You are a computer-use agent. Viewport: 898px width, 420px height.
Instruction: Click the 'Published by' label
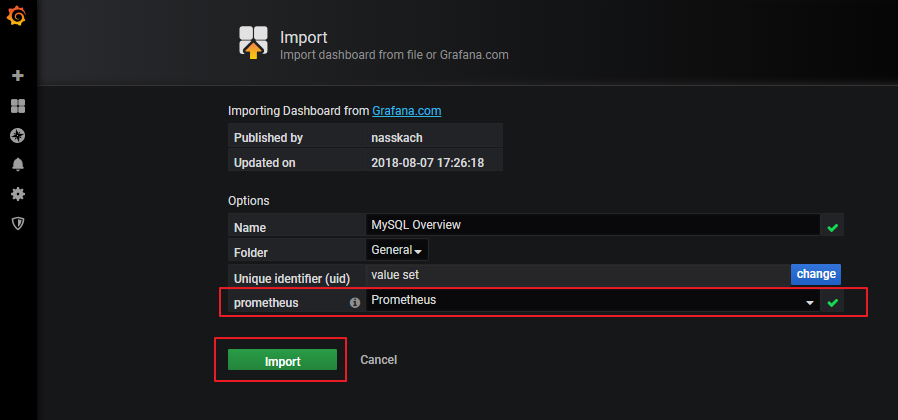pyautogui.click(x=269, y=138)
